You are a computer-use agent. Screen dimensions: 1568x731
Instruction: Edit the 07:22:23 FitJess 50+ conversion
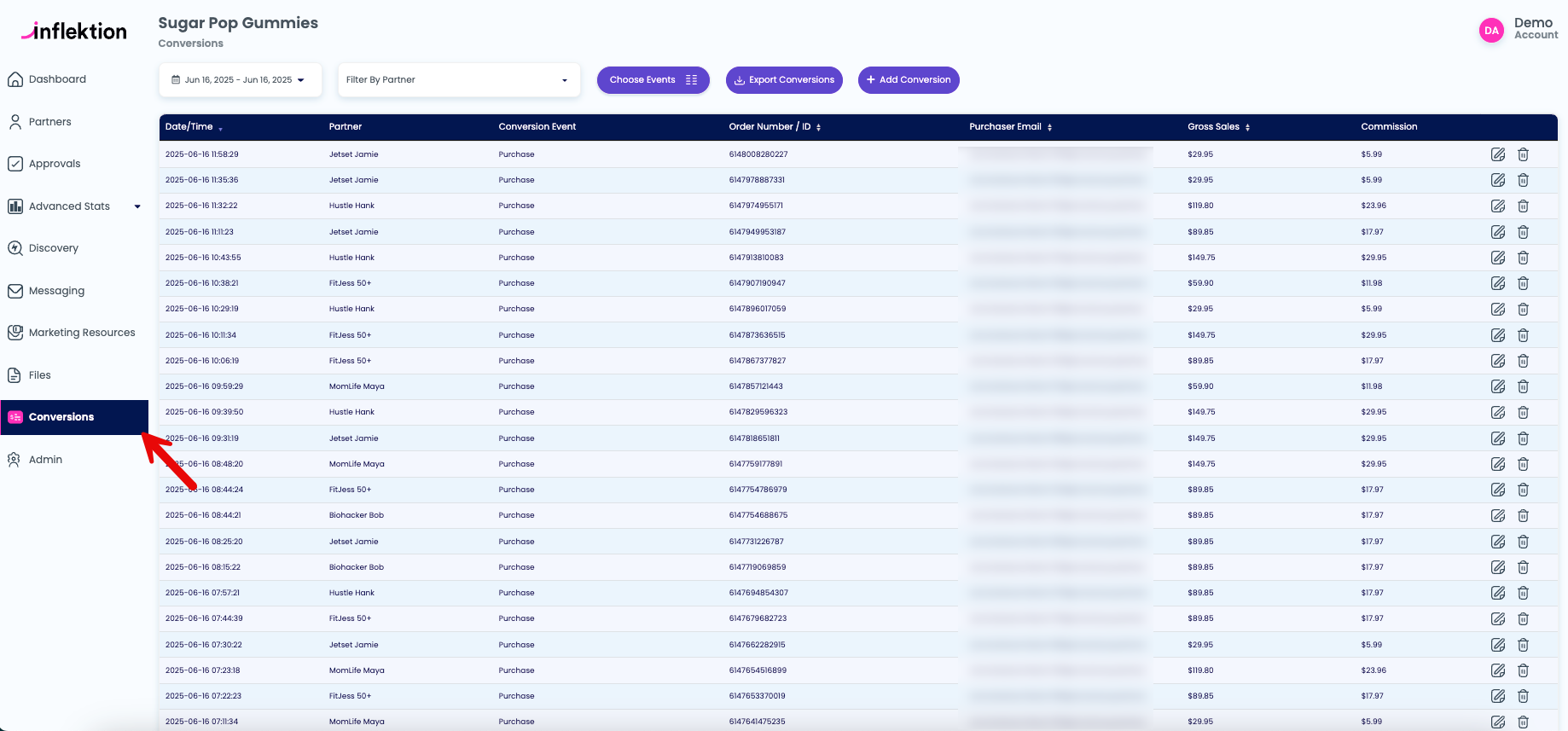[1498, 696]
